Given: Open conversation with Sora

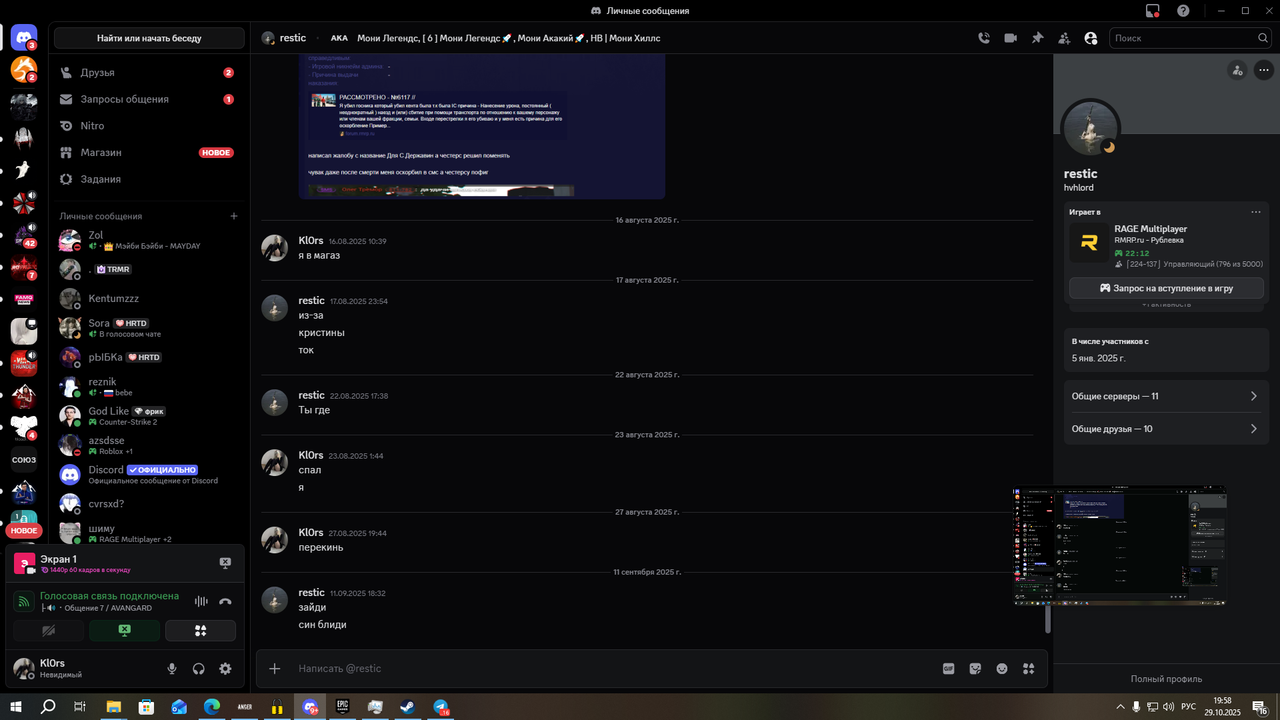Looking at the screenshot, I should pyautogui.click(x=149, y=328).
